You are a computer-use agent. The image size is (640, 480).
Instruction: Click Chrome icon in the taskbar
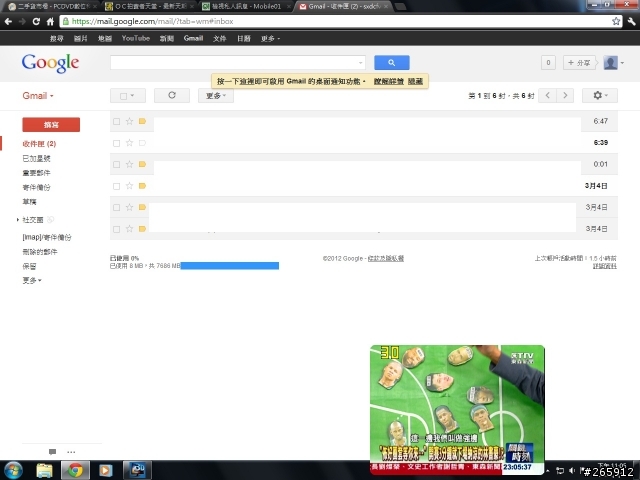(x=75, y=470)
